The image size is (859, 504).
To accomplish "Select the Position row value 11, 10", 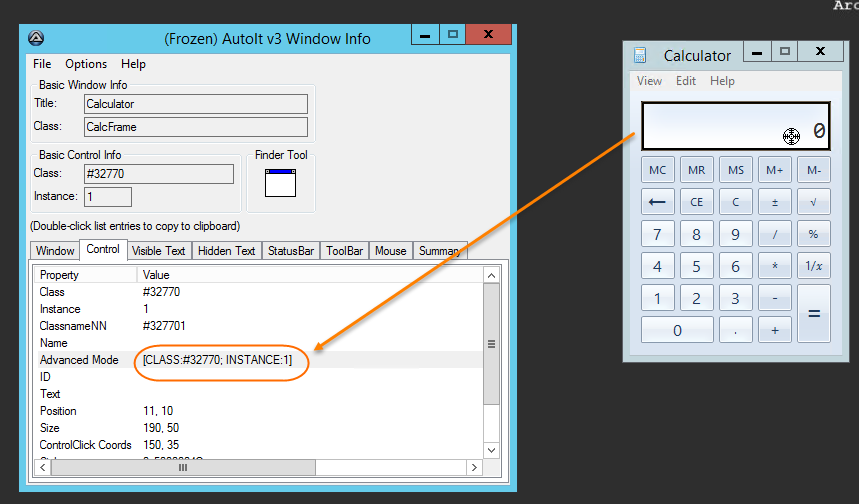I will coord(158,411).
